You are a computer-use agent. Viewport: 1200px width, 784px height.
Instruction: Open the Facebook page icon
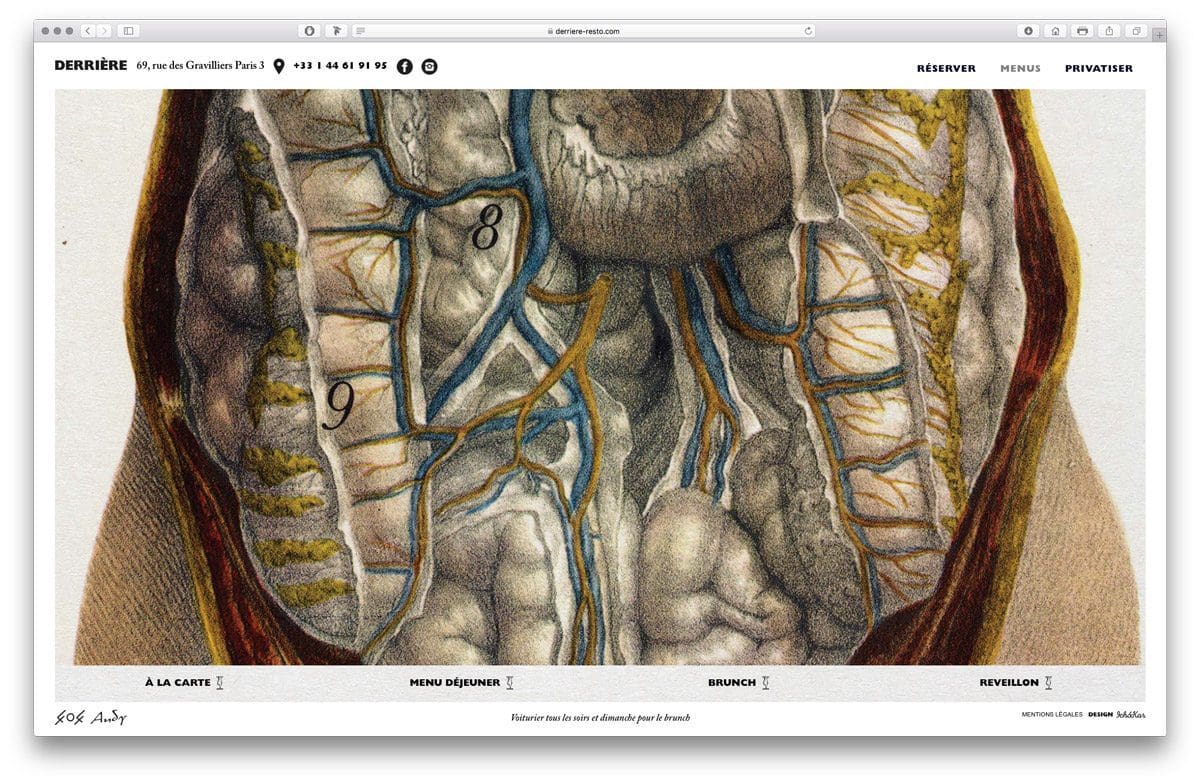[404, 67]
